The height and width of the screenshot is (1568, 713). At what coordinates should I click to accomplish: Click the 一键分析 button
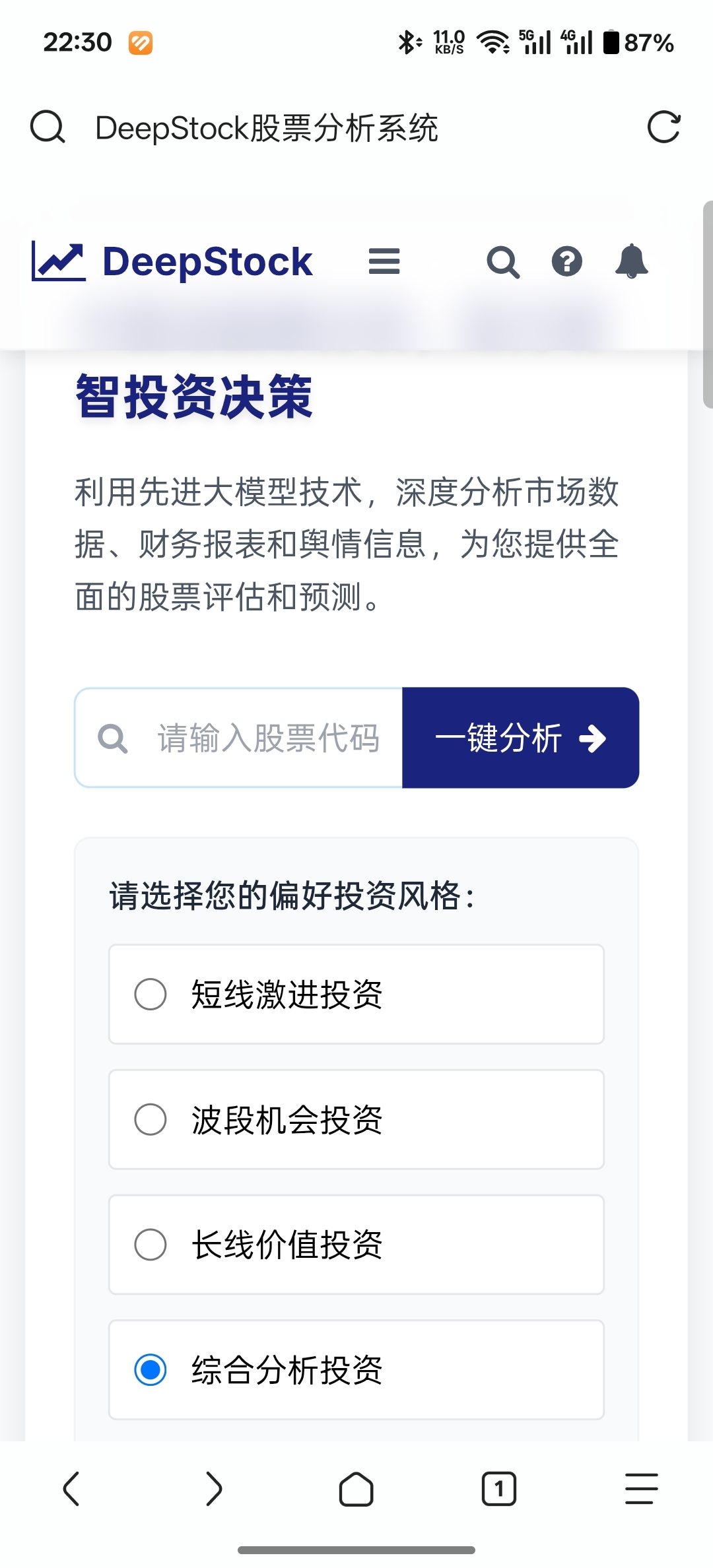pos(521,738)
